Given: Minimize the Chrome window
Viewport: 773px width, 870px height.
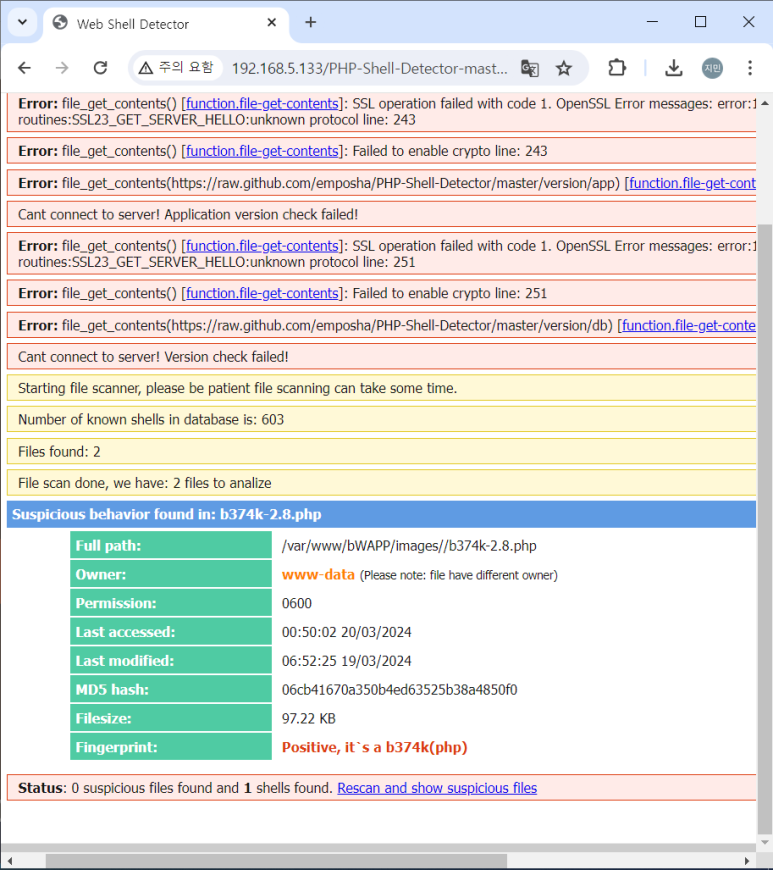Looking at the screenshot, I should pyautogui.click(x=653, y=22).
